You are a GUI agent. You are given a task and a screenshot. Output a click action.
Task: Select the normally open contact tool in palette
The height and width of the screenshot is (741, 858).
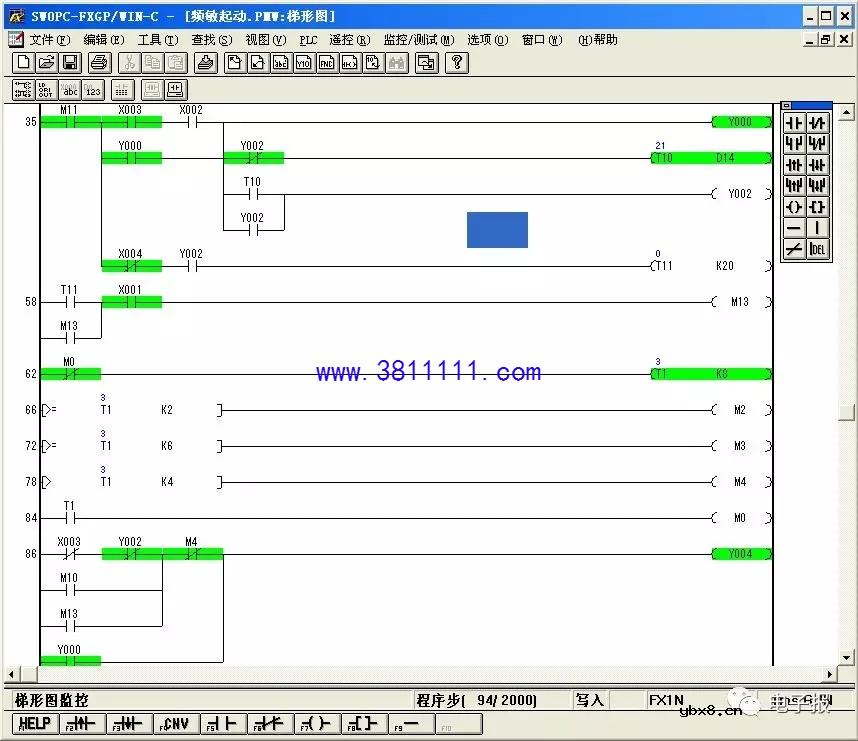[794, 123]
